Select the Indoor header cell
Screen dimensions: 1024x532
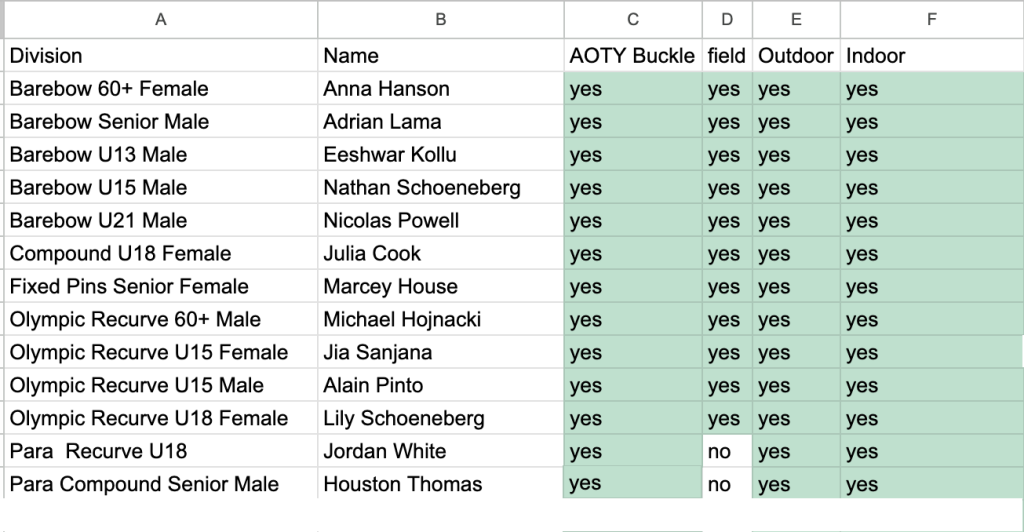tap(931, 56)
